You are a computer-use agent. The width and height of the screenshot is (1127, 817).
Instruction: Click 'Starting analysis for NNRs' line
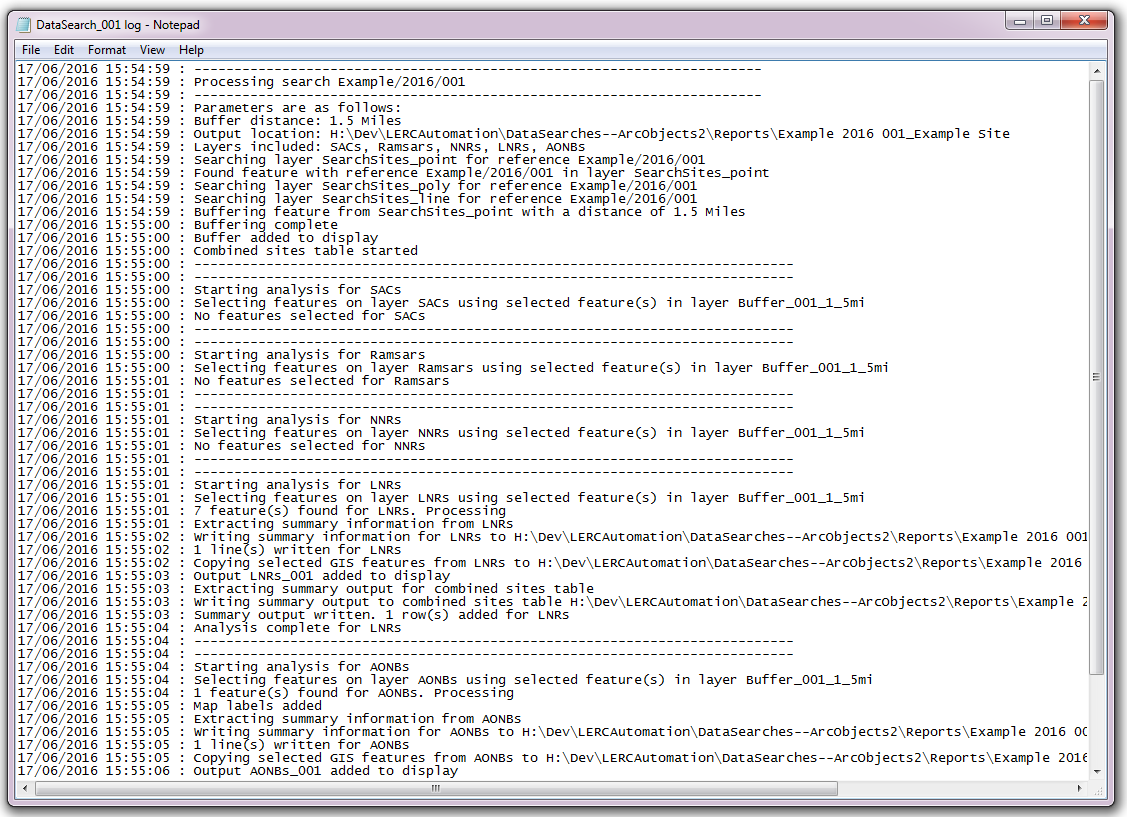[x=209, y=420]
